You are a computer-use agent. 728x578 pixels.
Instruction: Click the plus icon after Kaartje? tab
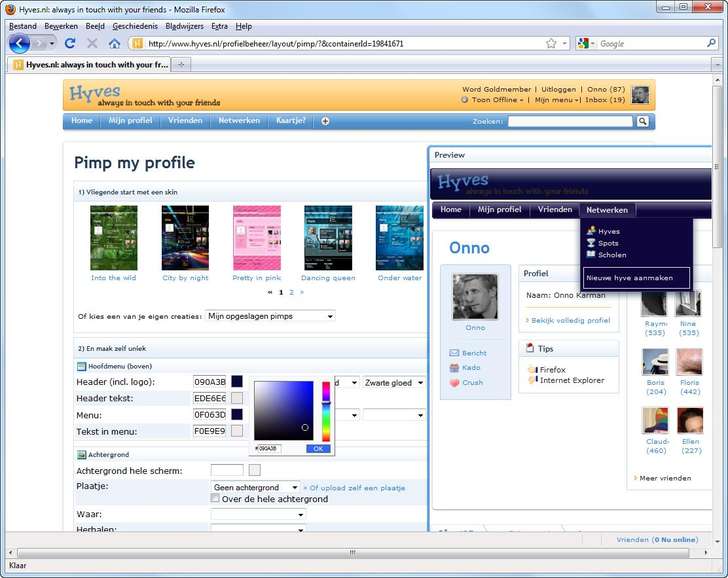(325, 121)
